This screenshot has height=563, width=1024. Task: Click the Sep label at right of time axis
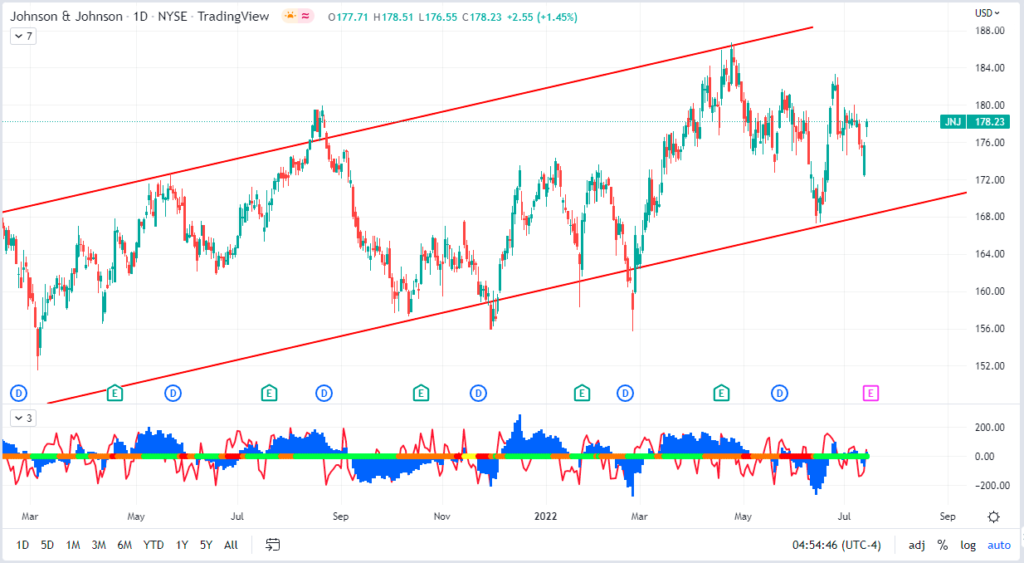(948, 516)
